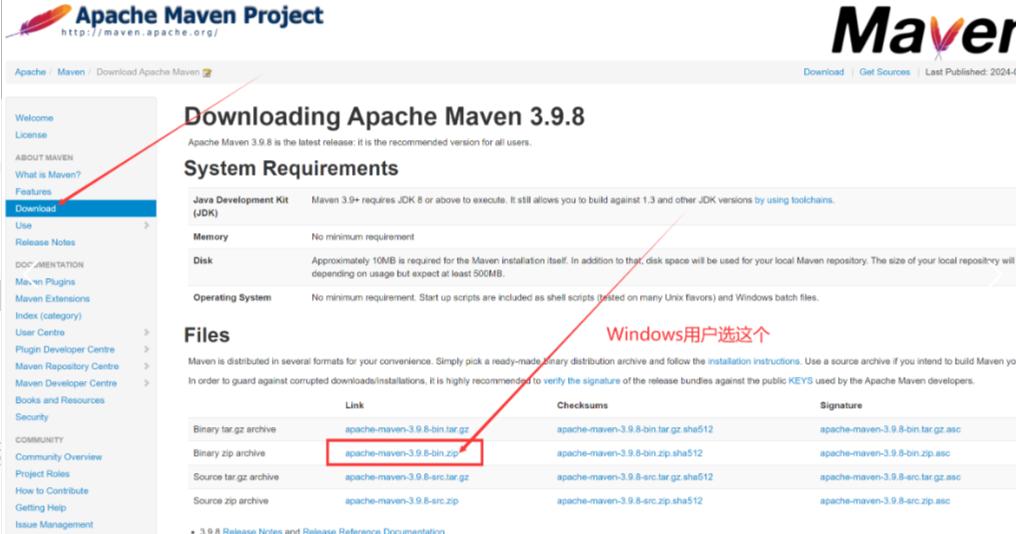Open apache-maven-3.9.8-bin.zip.sha512 checksum
This screenshot has height=534, width=1016.
click(630, 453)
